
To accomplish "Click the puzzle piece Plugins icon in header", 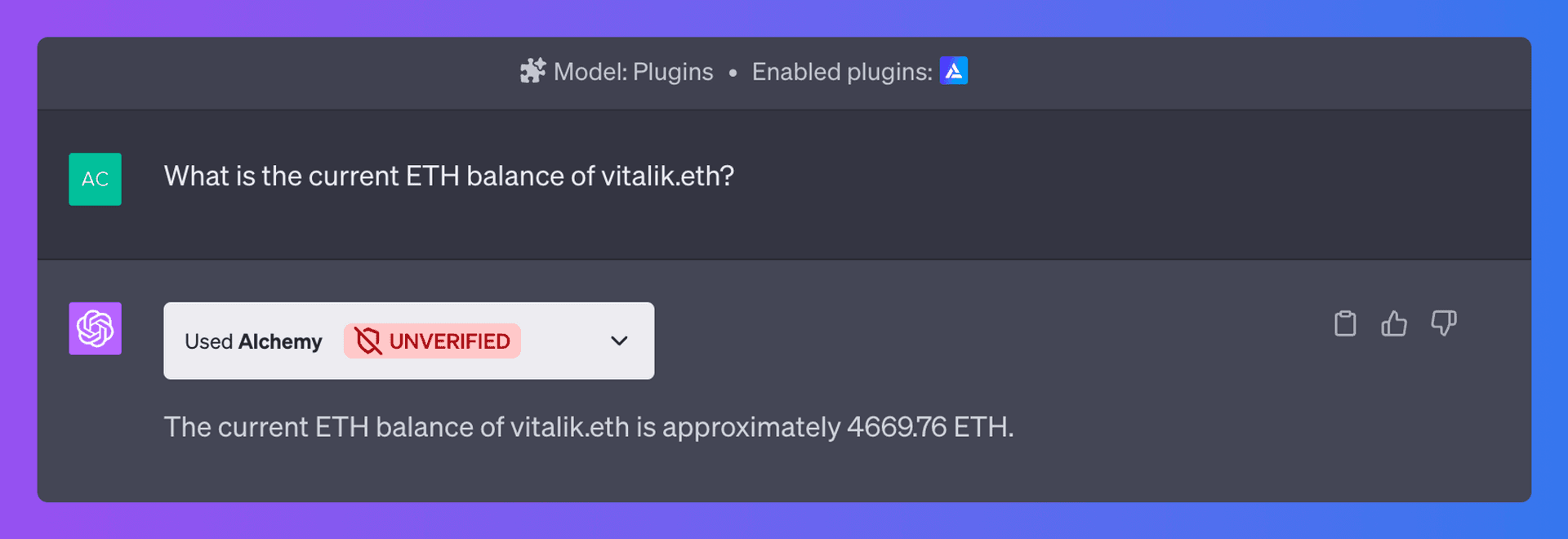I will 532,72.
